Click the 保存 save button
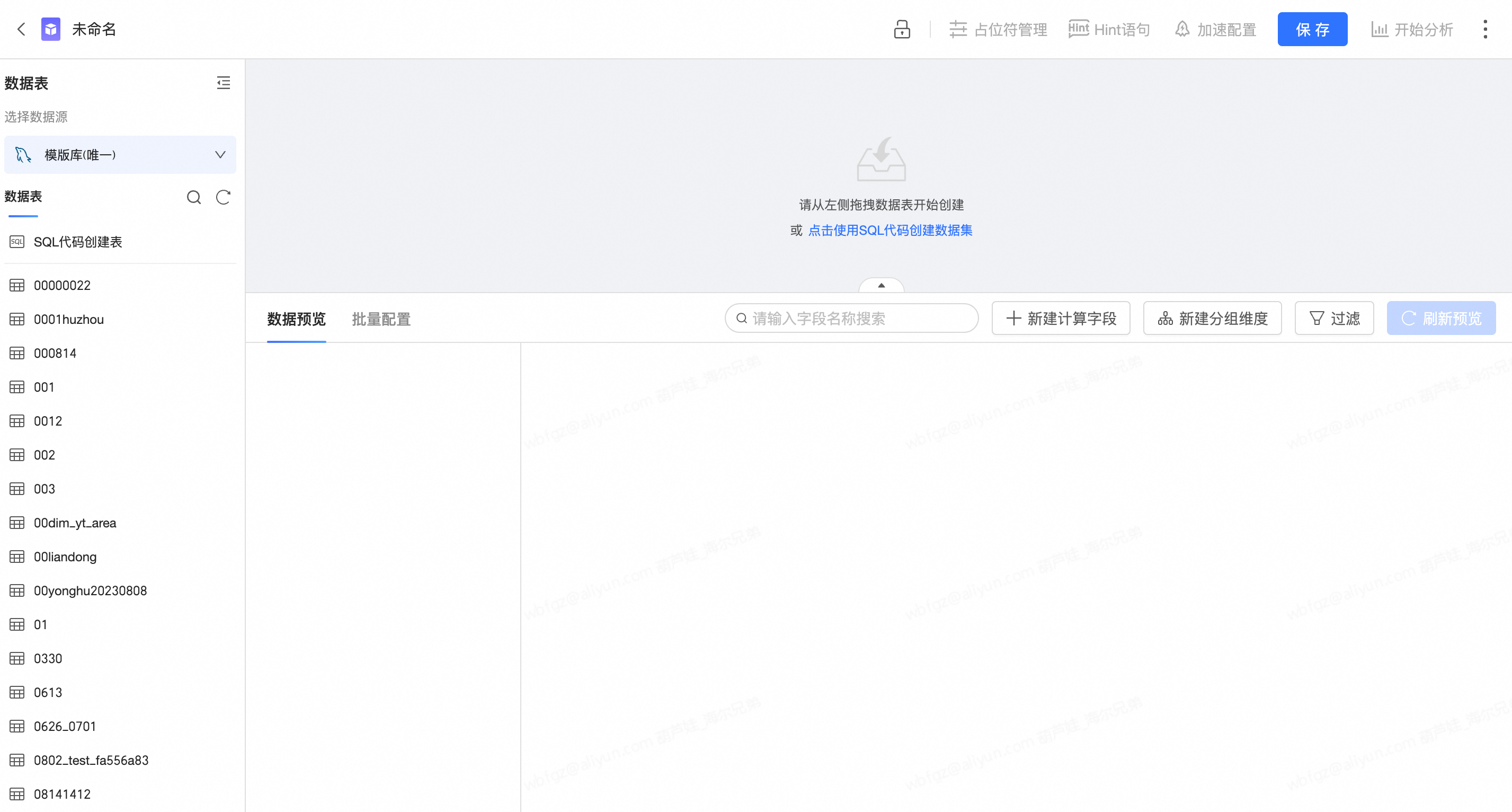The height and width of the screenshot is (812, 1512). [x=1312, y=29]
